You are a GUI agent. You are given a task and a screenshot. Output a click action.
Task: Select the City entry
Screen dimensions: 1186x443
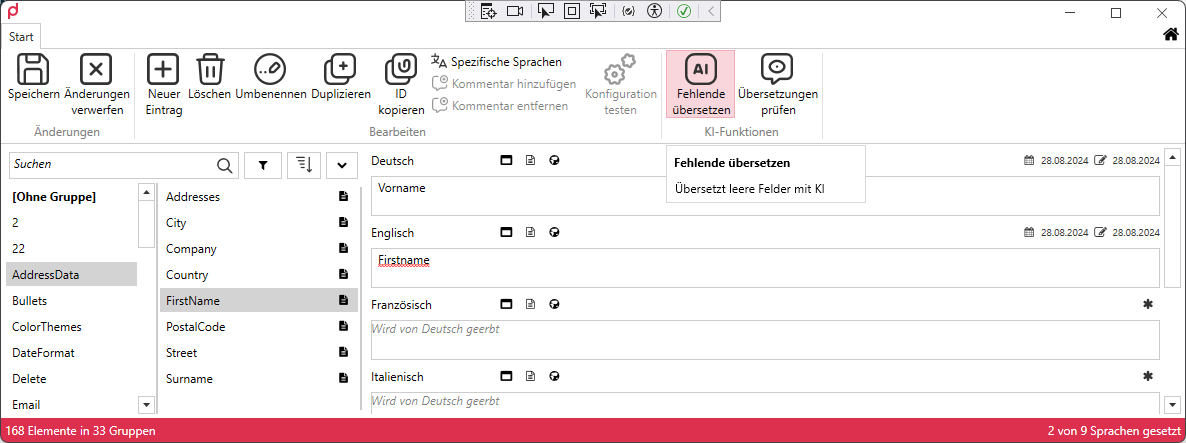[259, 223]
